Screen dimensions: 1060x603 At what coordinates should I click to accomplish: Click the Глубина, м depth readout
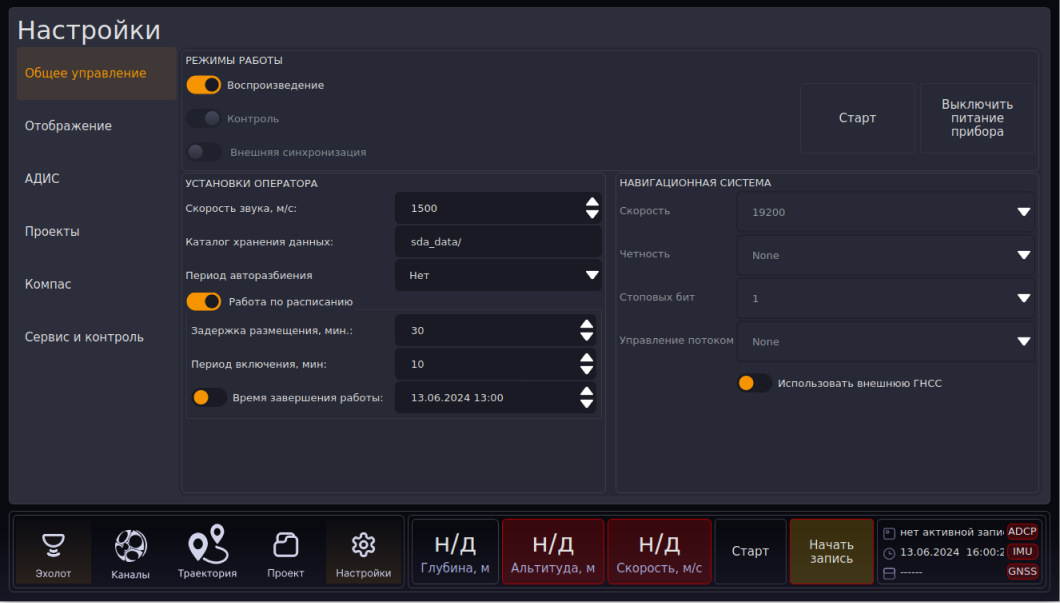(x=455, y=552)
